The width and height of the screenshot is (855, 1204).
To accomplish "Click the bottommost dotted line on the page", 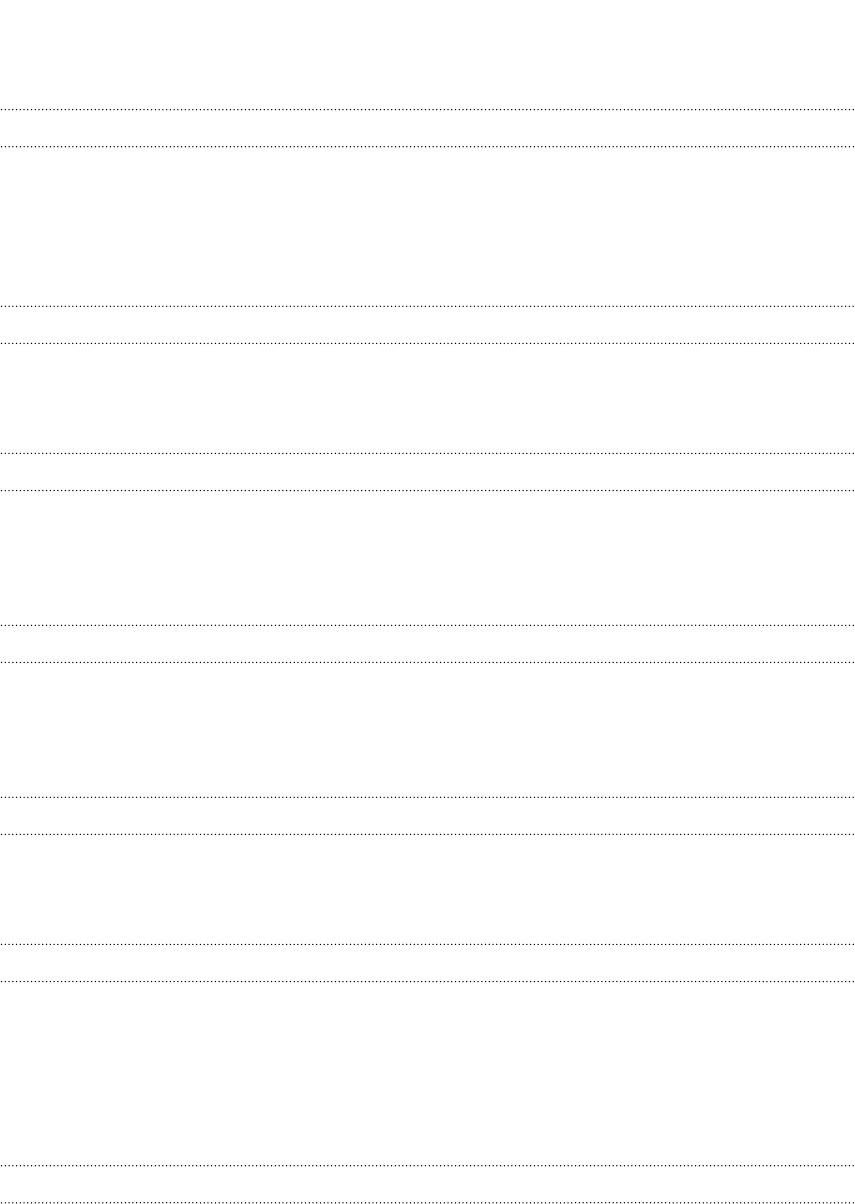I will (427, 1201).
